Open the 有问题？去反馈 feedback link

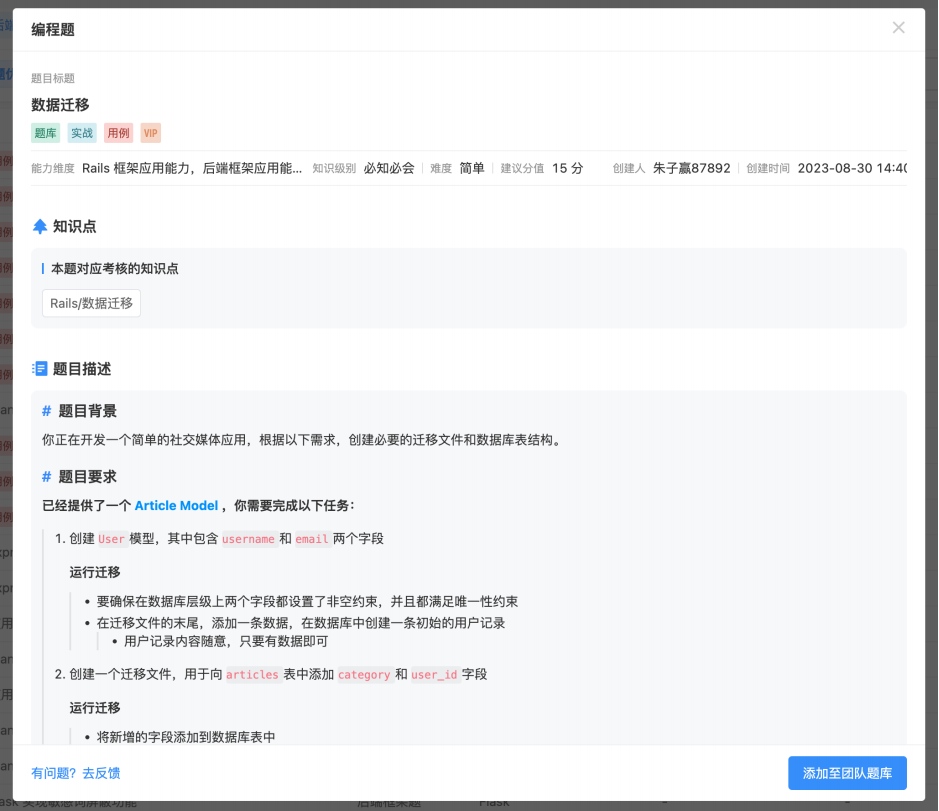(75, 773)
